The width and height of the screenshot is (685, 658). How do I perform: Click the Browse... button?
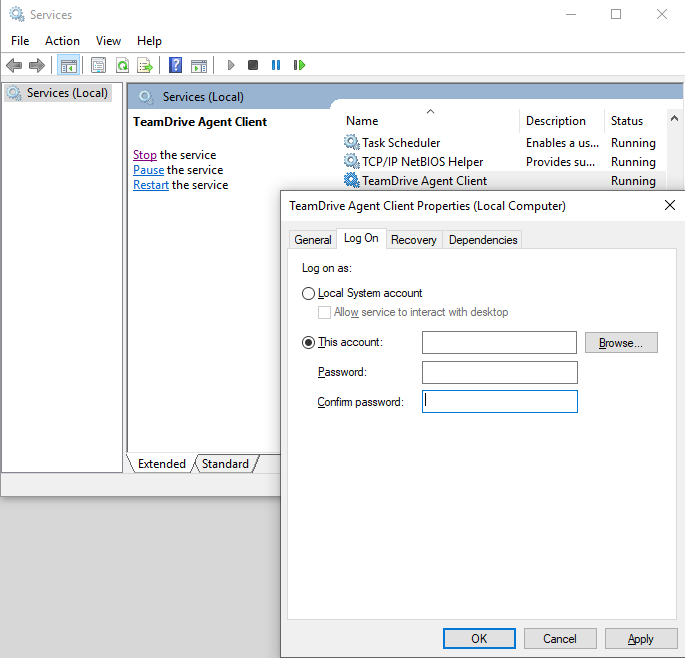click(621, 343)
